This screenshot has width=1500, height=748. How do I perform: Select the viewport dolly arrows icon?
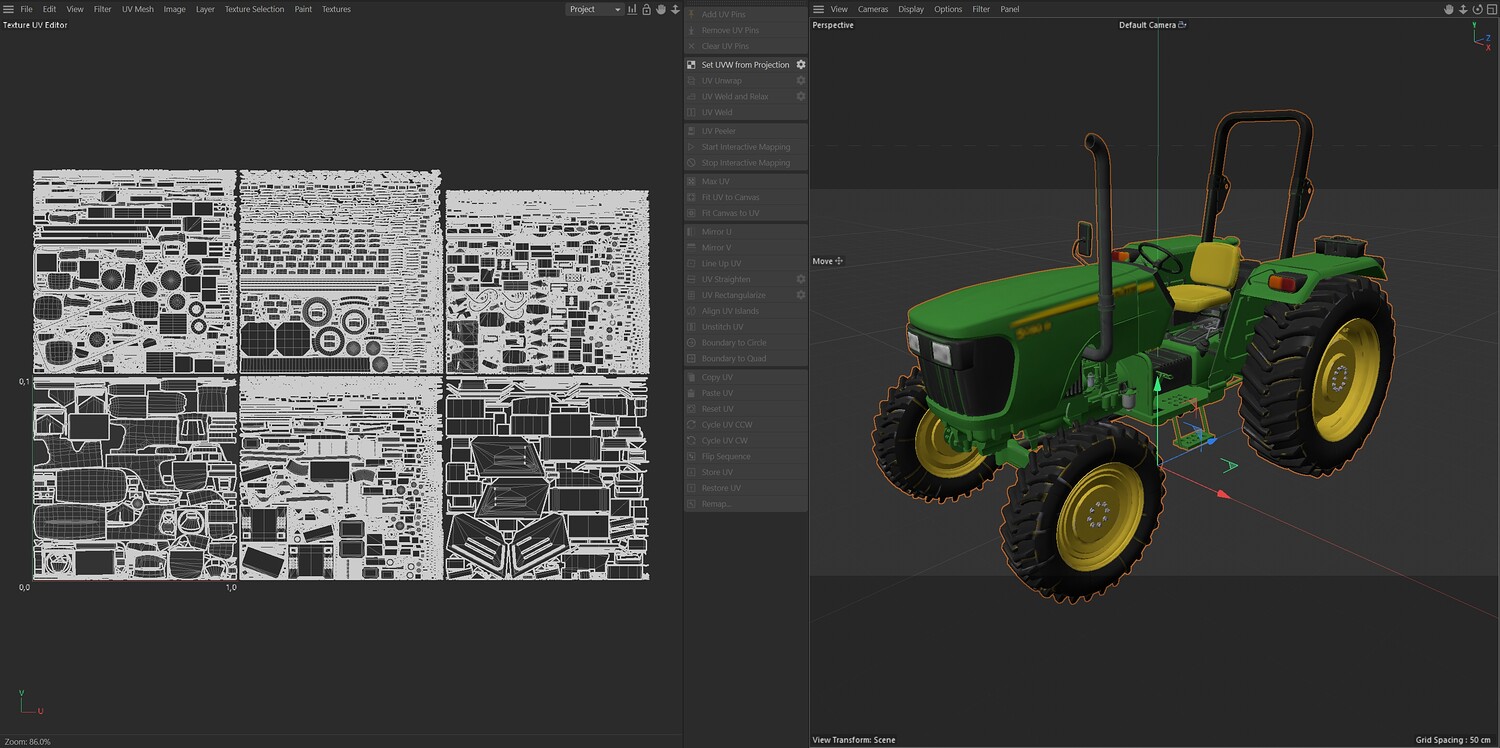click(x=1463, y=9)
